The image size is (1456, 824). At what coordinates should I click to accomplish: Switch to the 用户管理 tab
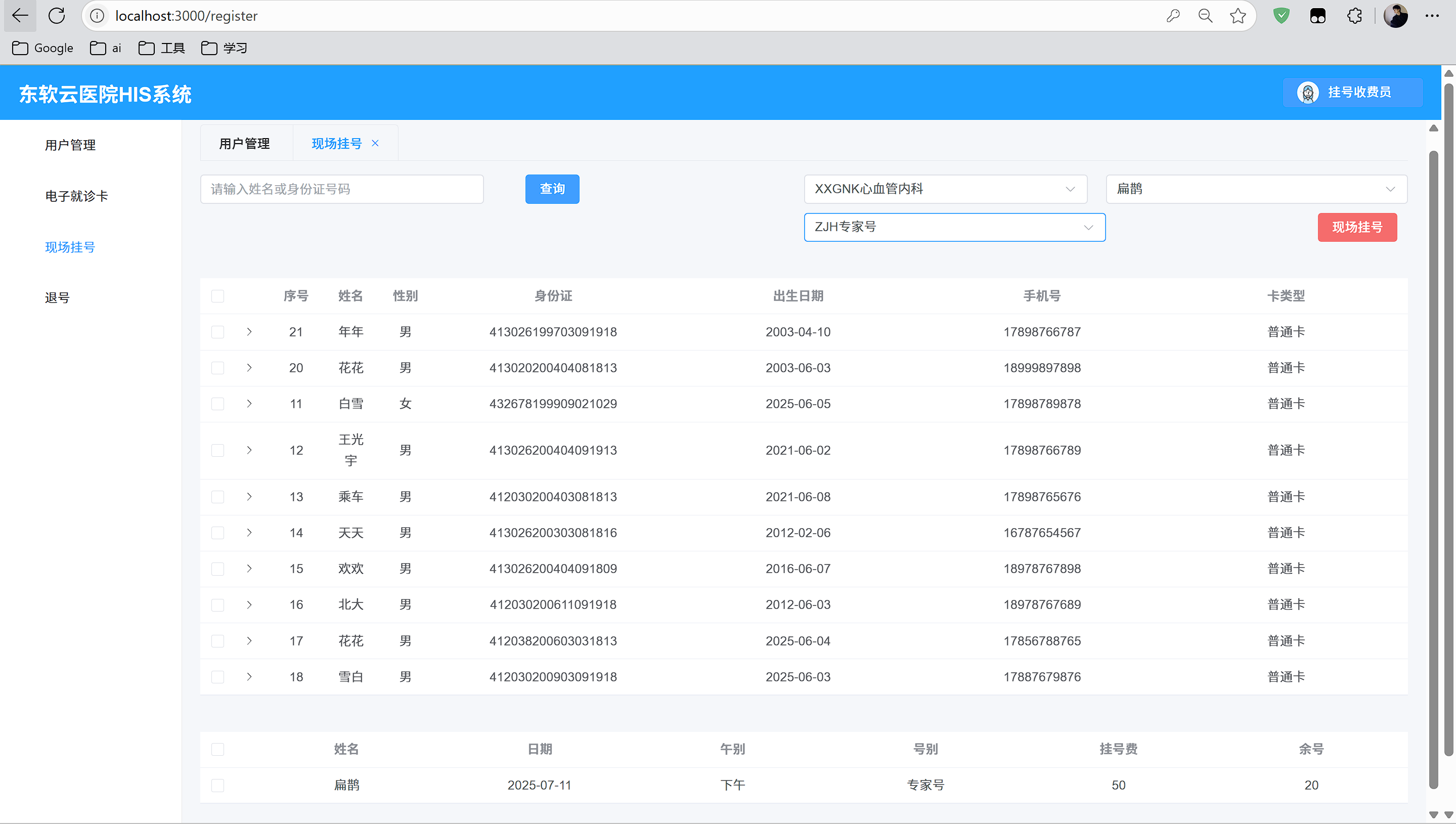[244, 144]
